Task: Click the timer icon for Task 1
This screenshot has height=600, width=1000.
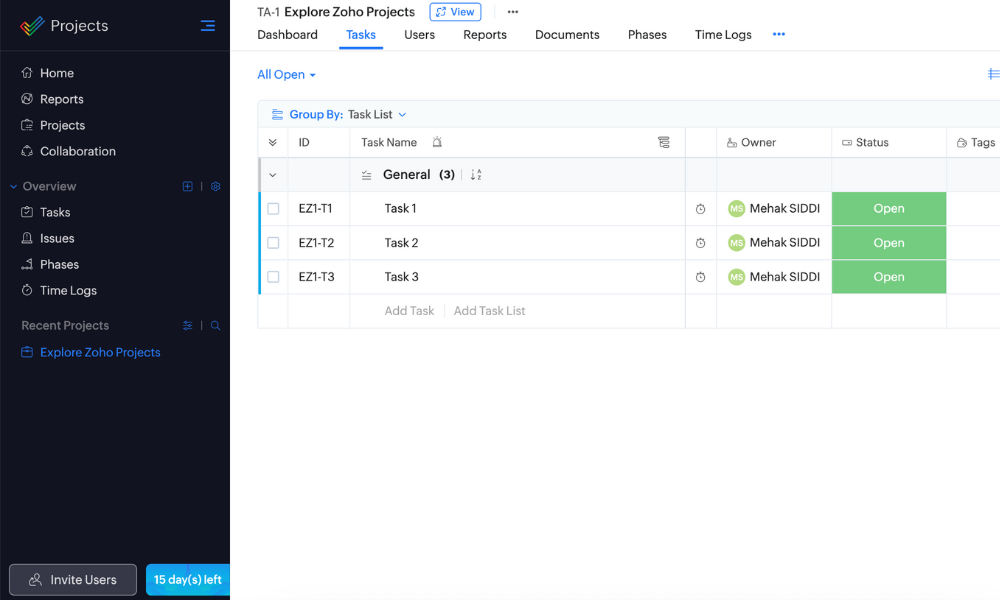Action: point(700,209)
